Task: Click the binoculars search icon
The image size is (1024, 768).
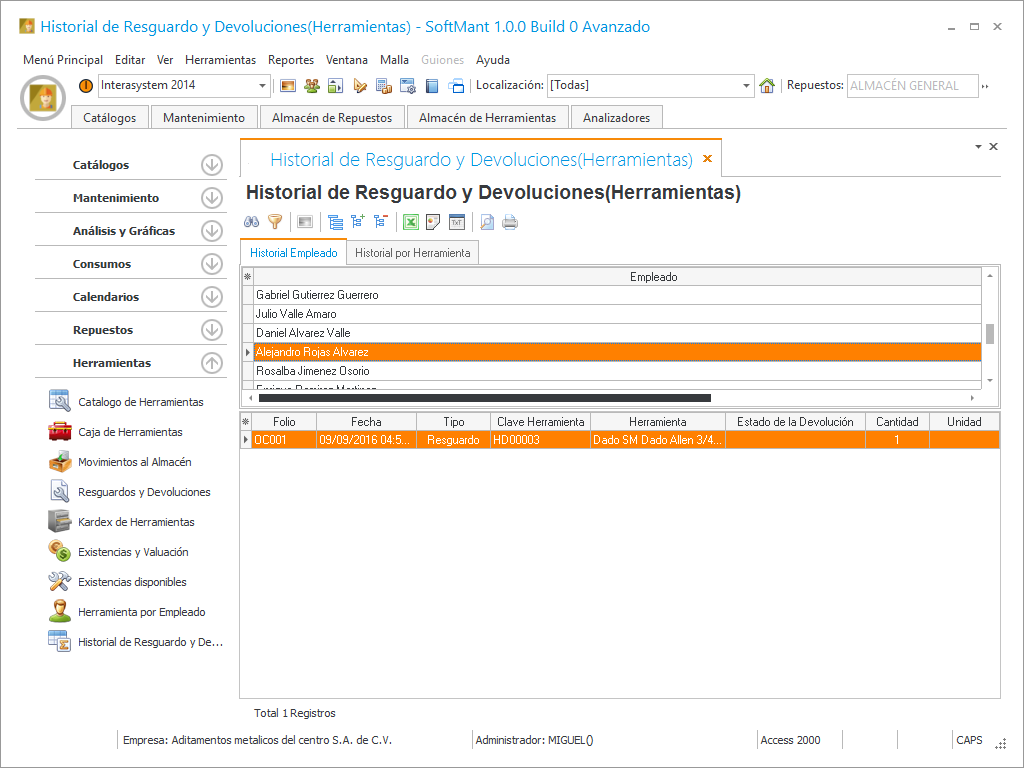Action: pos(252,222)
